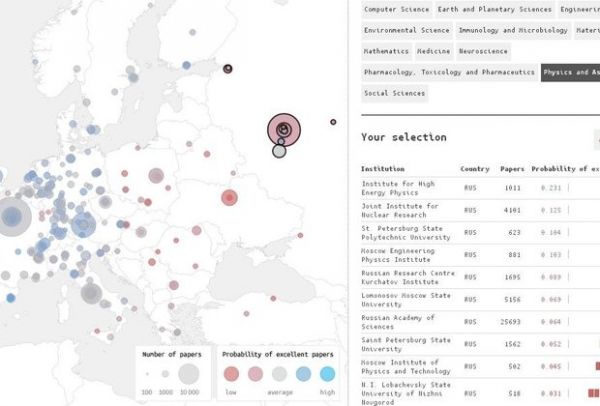The width and height of the screenshot is (600, 406).
Task: Choose Immunology and Microbiology filter
Action: click(513, 30)
